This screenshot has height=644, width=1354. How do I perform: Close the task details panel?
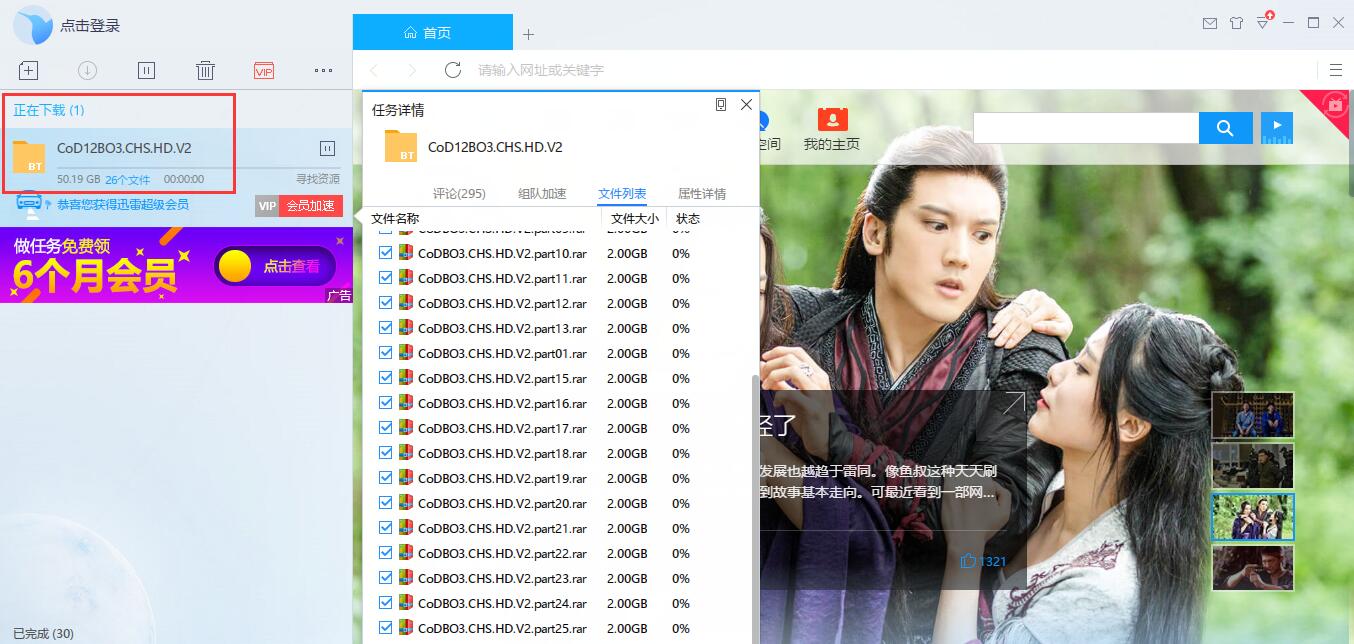pyautogui.click(x=746, y=104)
